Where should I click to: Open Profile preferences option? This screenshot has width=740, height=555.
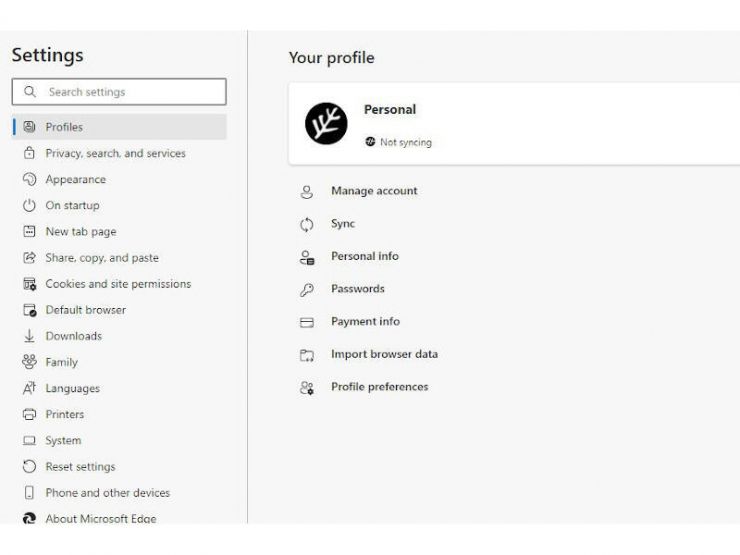coord(379,387)
